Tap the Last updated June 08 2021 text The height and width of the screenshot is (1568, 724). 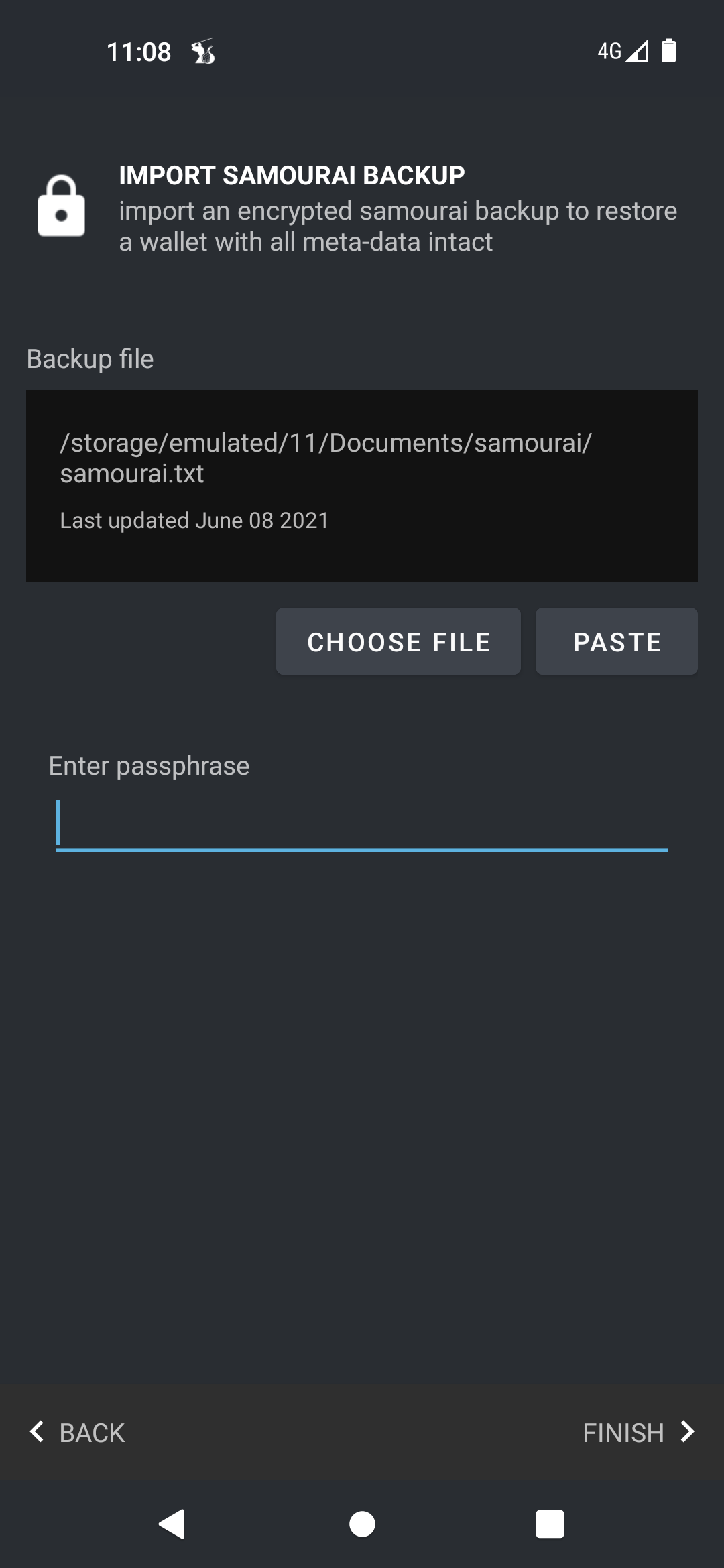click(x=194, y=521)
